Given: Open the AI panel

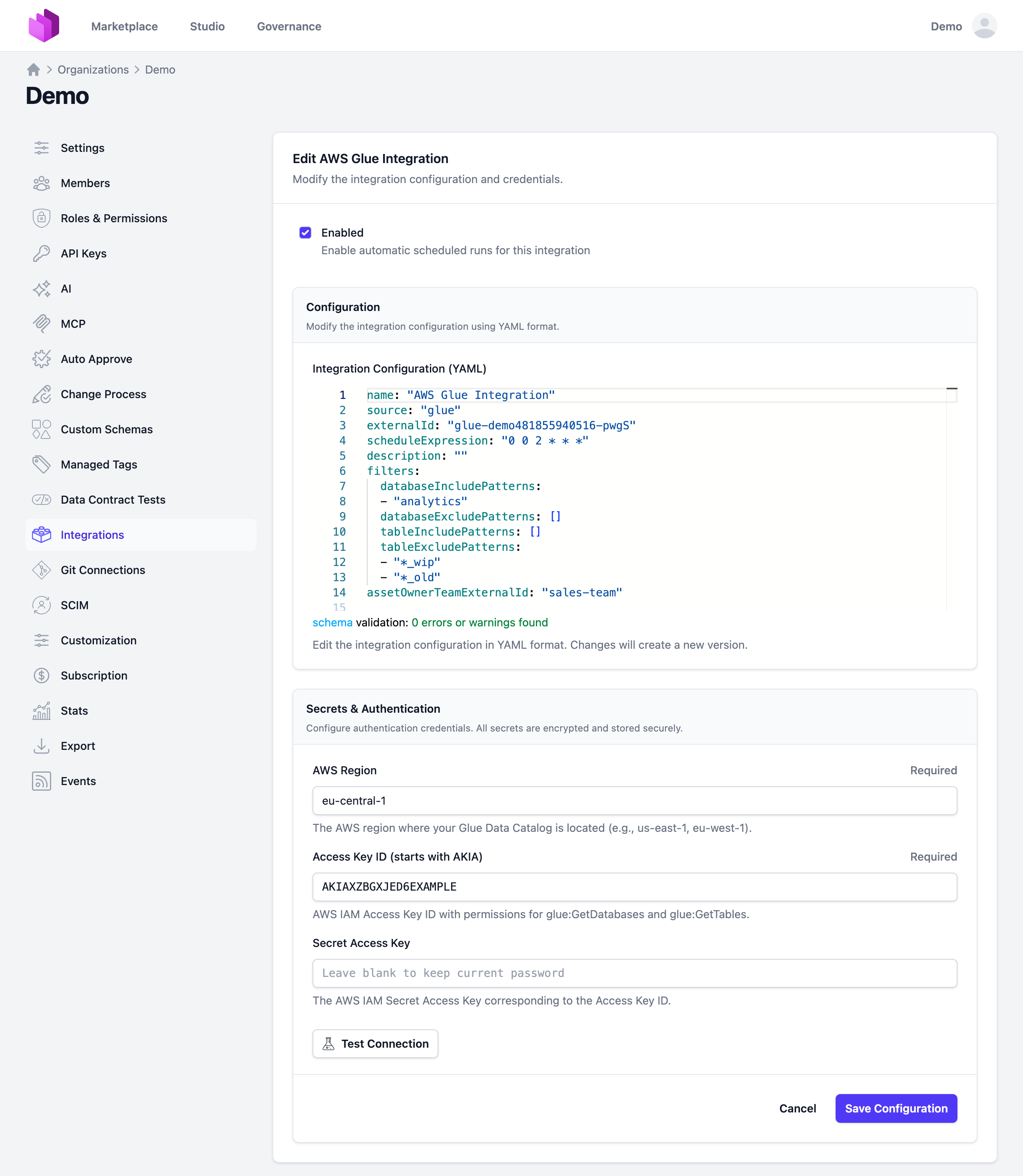Looking at the screenshot, I should (x=67, y=289).
